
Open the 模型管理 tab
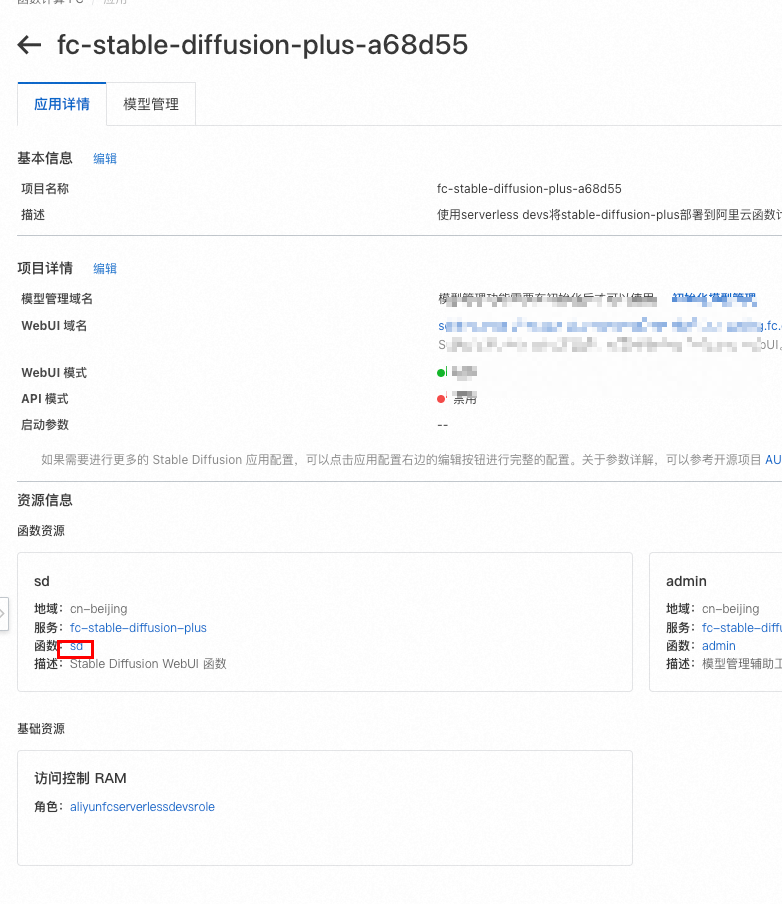pos(151,104)
